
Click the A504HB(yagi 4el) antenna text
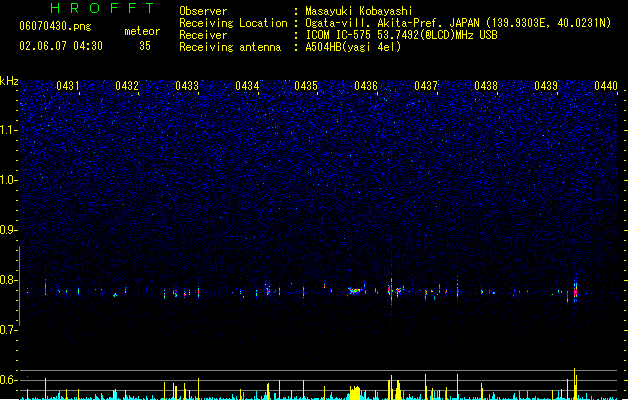pyautogui.click(x=353, y=47)
